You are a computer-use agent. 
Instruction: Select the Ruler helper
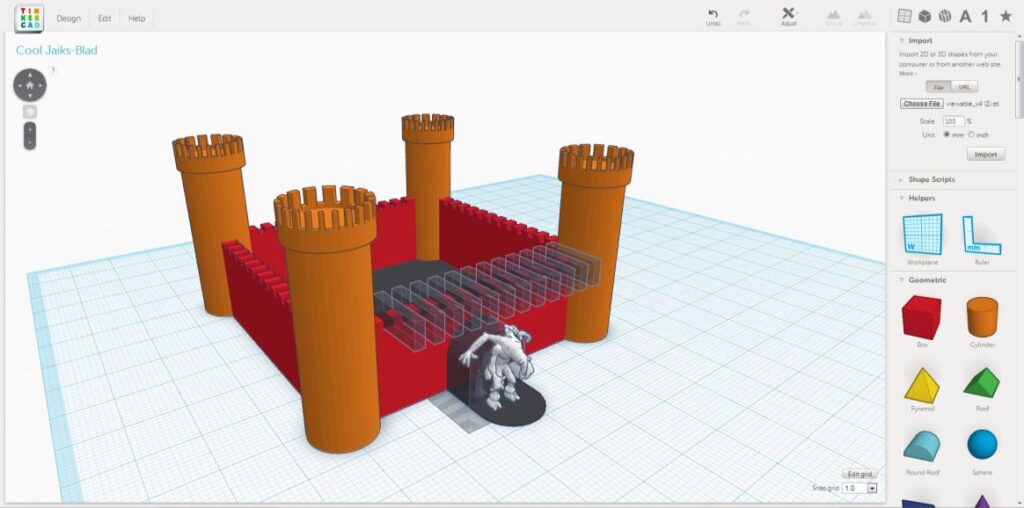981,236
